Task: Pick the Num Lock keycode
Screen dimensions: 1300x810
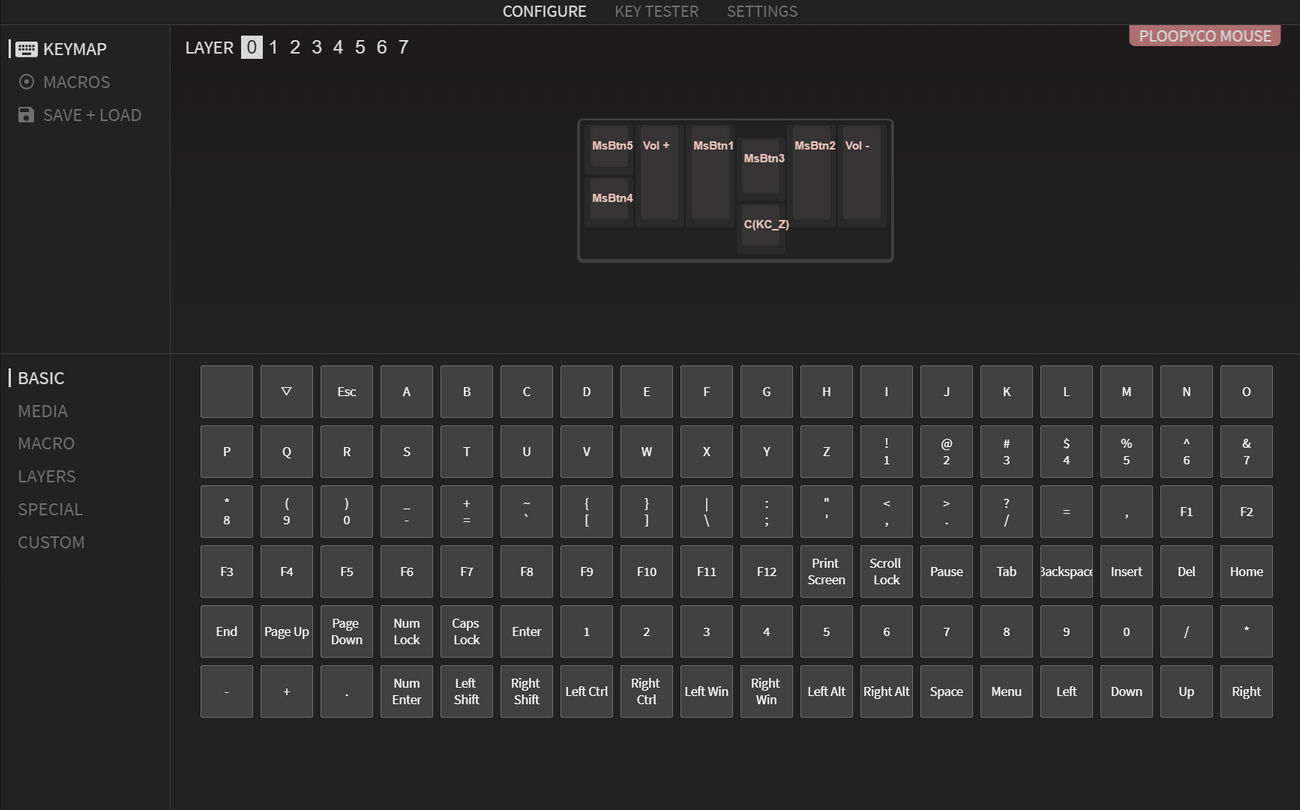Action: [406, 631]
